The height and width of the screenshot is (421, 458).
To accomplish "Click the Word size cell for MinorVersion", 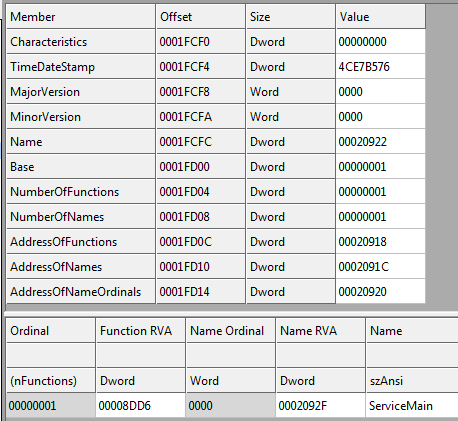I will coord(291,117).
